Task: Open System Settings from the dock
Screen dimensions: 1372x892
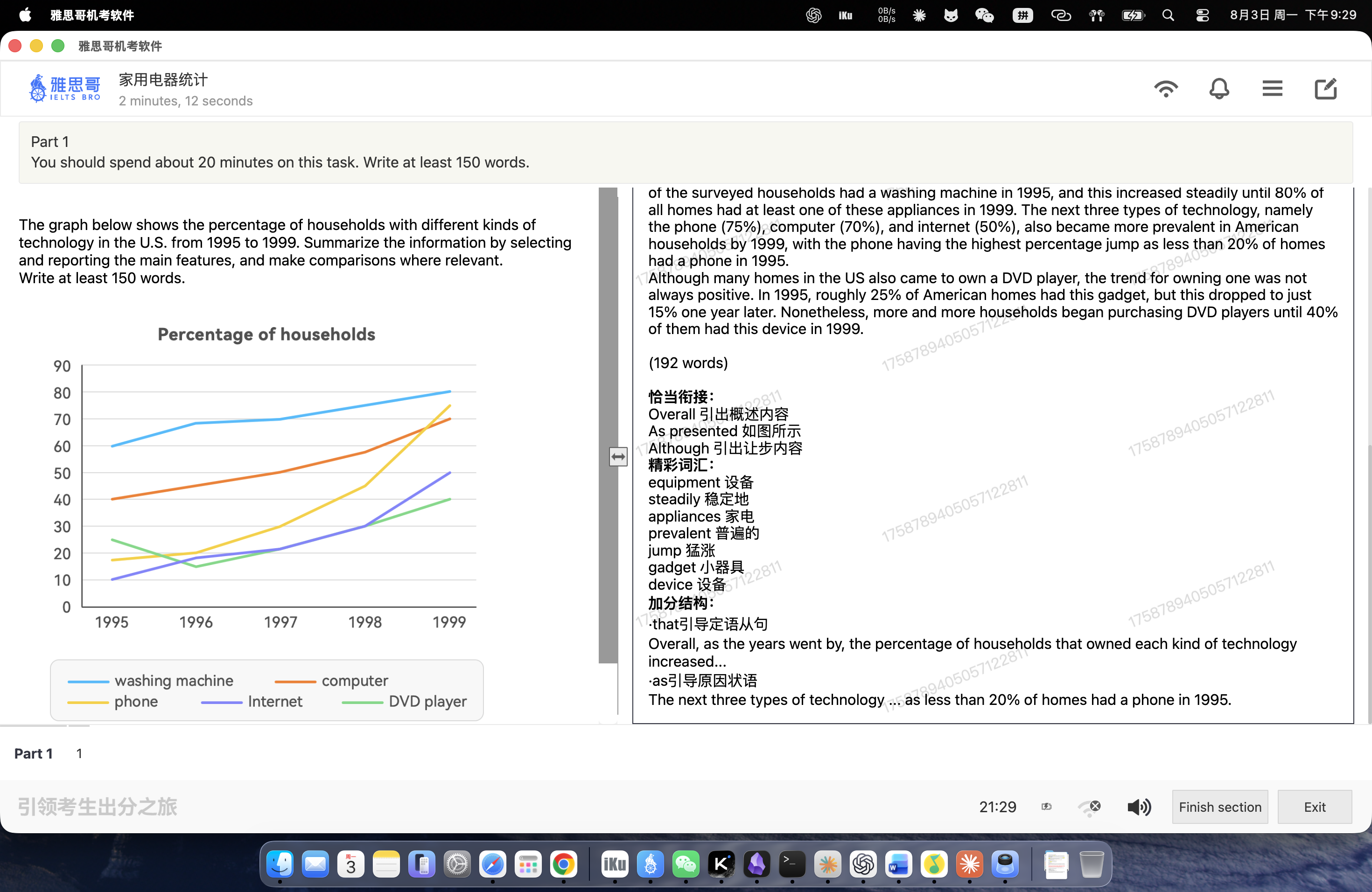Action: pos(457,864)
